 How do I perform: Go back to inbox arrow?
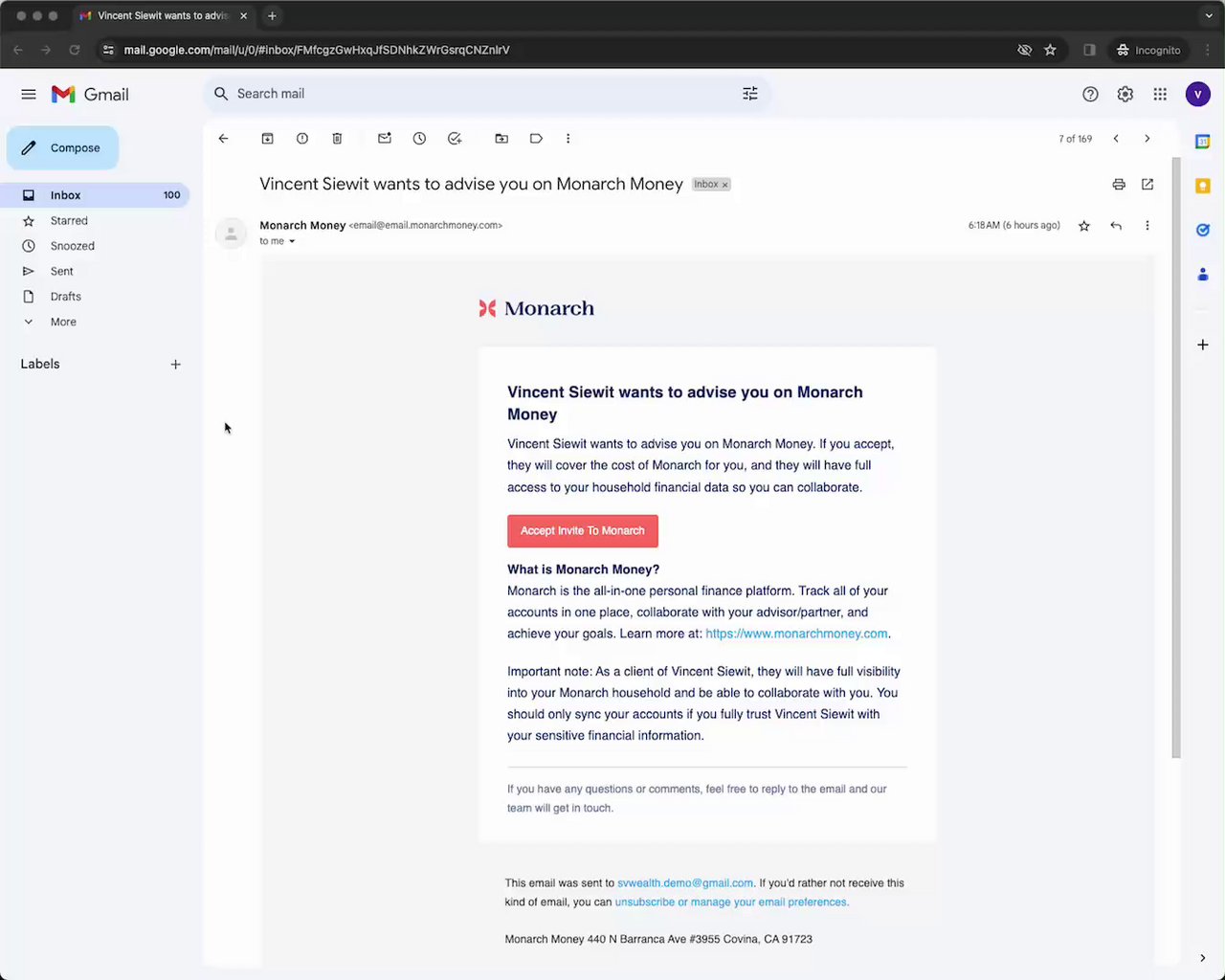click(x=223, y=139)
